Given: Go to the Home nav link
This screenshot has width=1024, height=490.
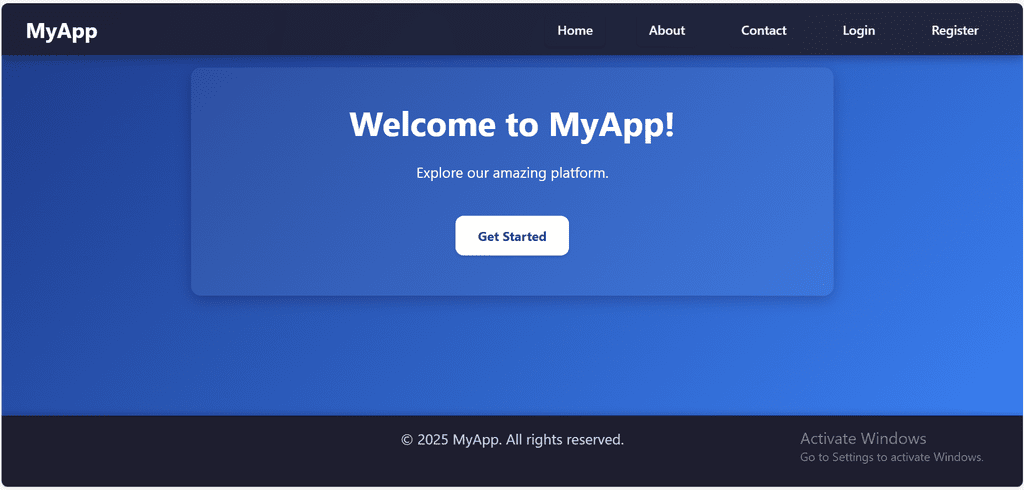Looking at the screenshot, I should [x=575, y=31].
